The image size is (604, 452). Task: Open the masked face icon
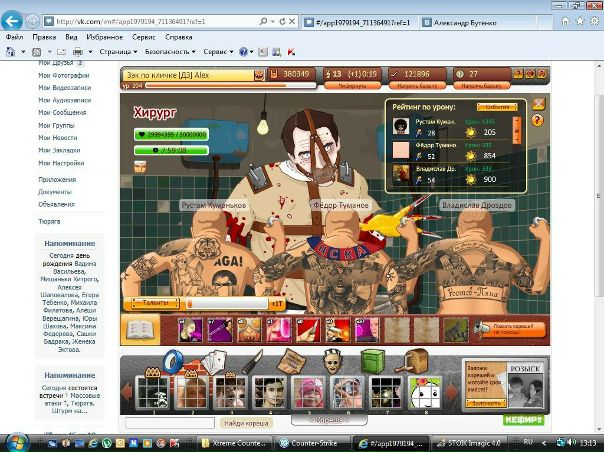click(333, 361)
